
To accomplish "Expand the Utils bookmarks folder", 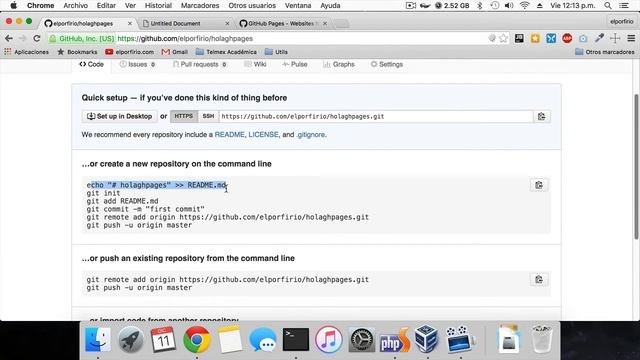I will 276,52.
